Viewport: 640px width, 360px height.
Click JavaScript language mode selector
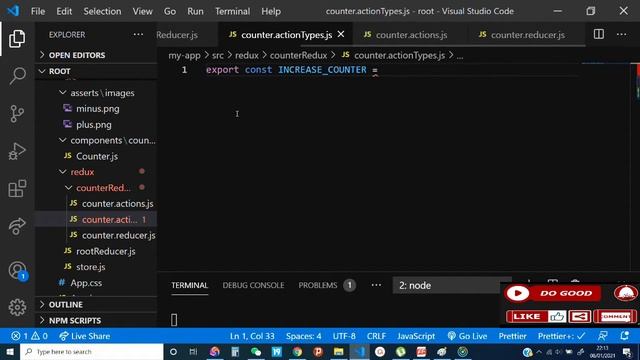(x=416, y=336)
